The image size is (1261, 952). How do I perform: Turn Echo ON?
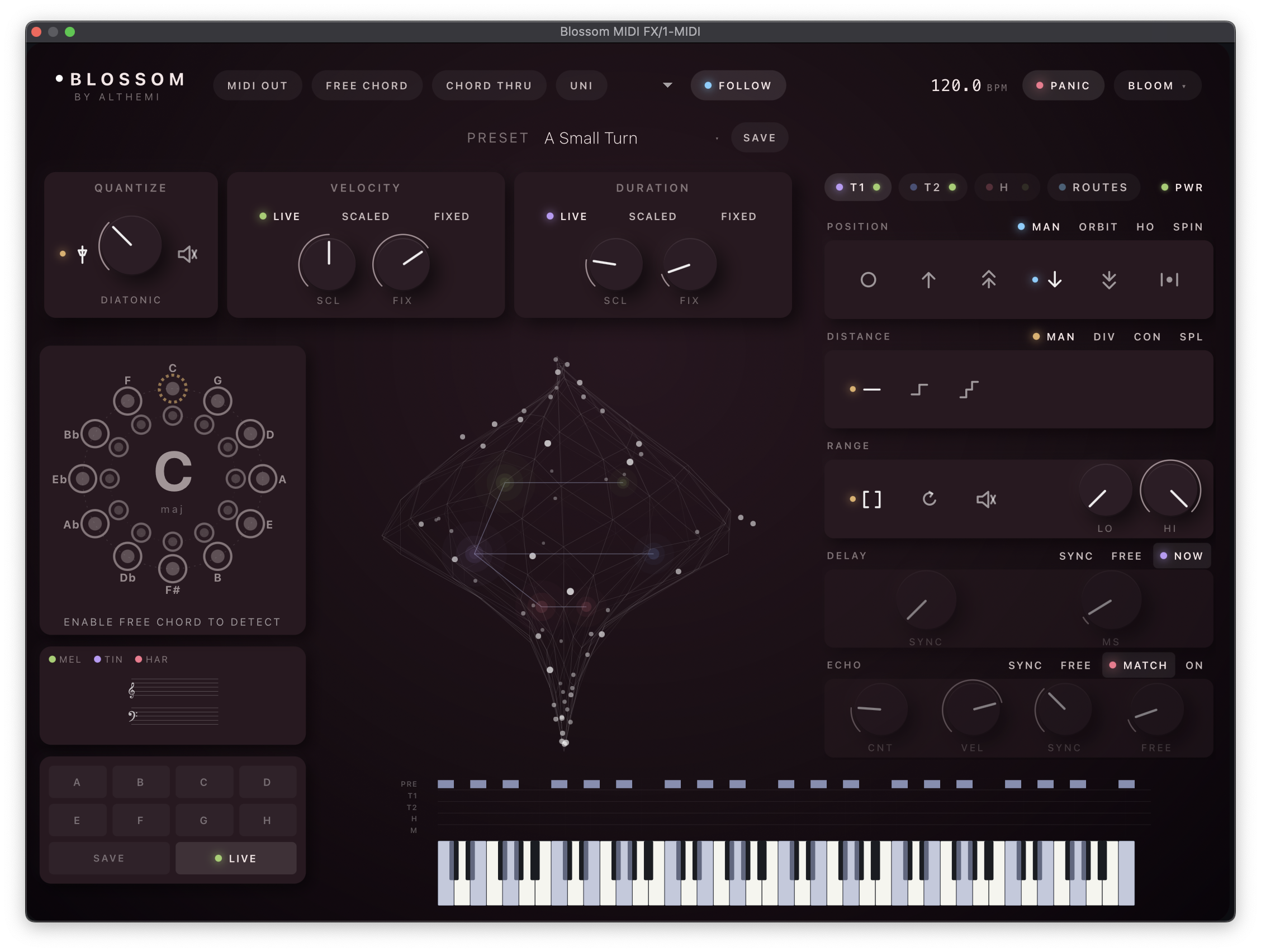(1194, 665)
